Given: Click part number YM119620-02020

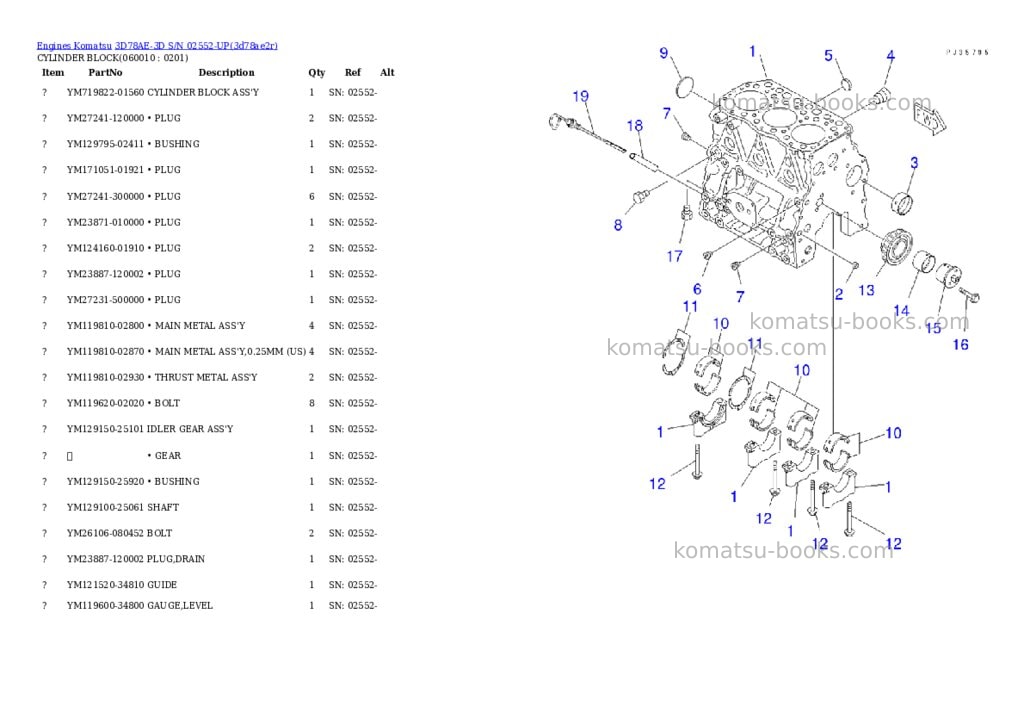Looking at the screenshot, I should point(105,404).
